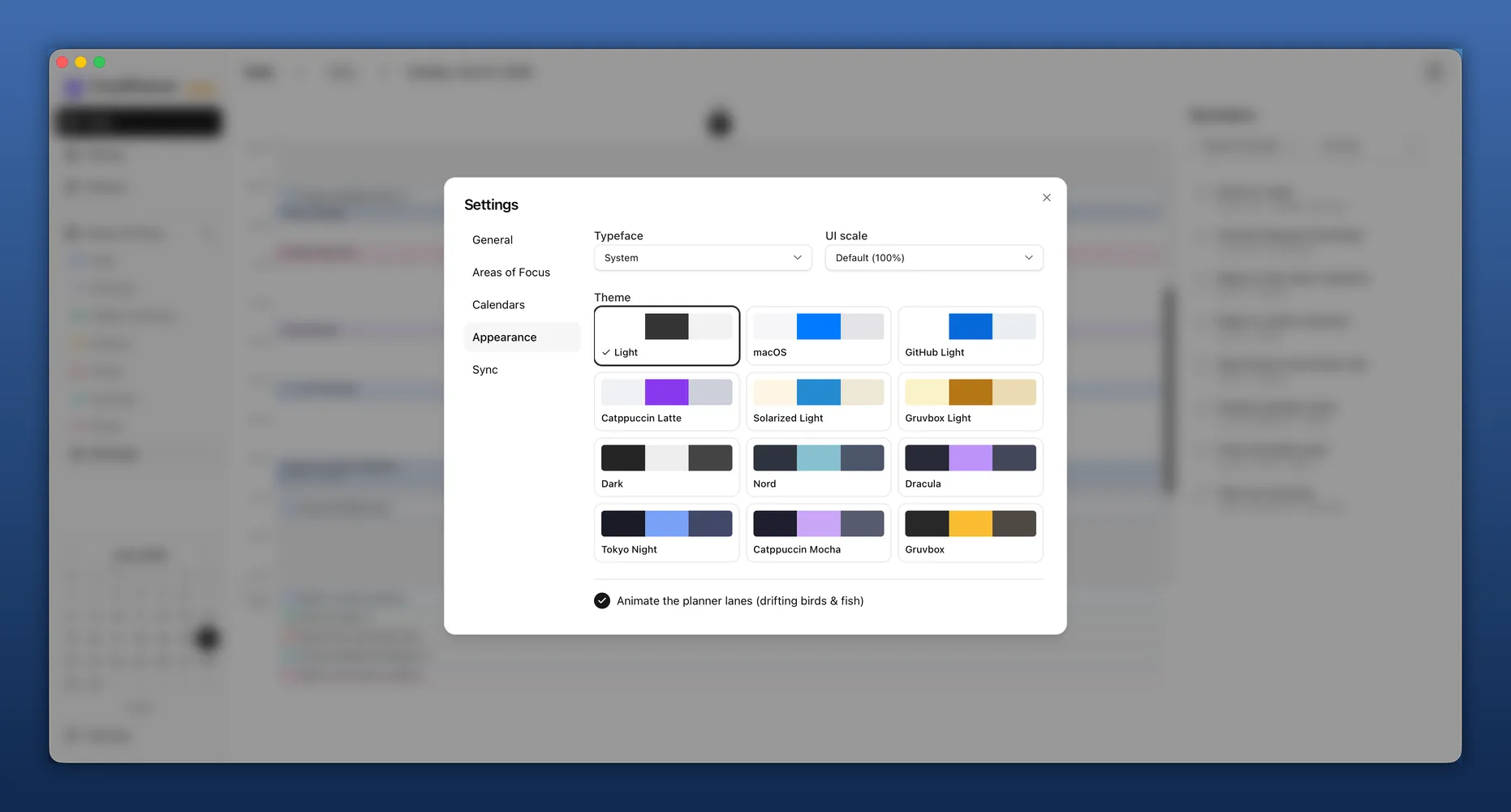This screenshot has width=1511, height=812.
Task: Apply the Dracula theme
Action: pyautogui.click(x=971, y=467)
